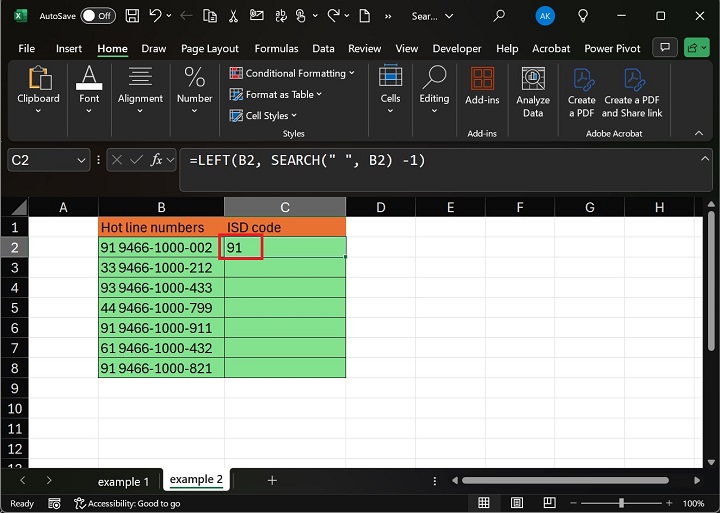The height and width of the screenshot is (513, 720).
Task: Toggle the AutoSave switch
Action: coord(97,16)
